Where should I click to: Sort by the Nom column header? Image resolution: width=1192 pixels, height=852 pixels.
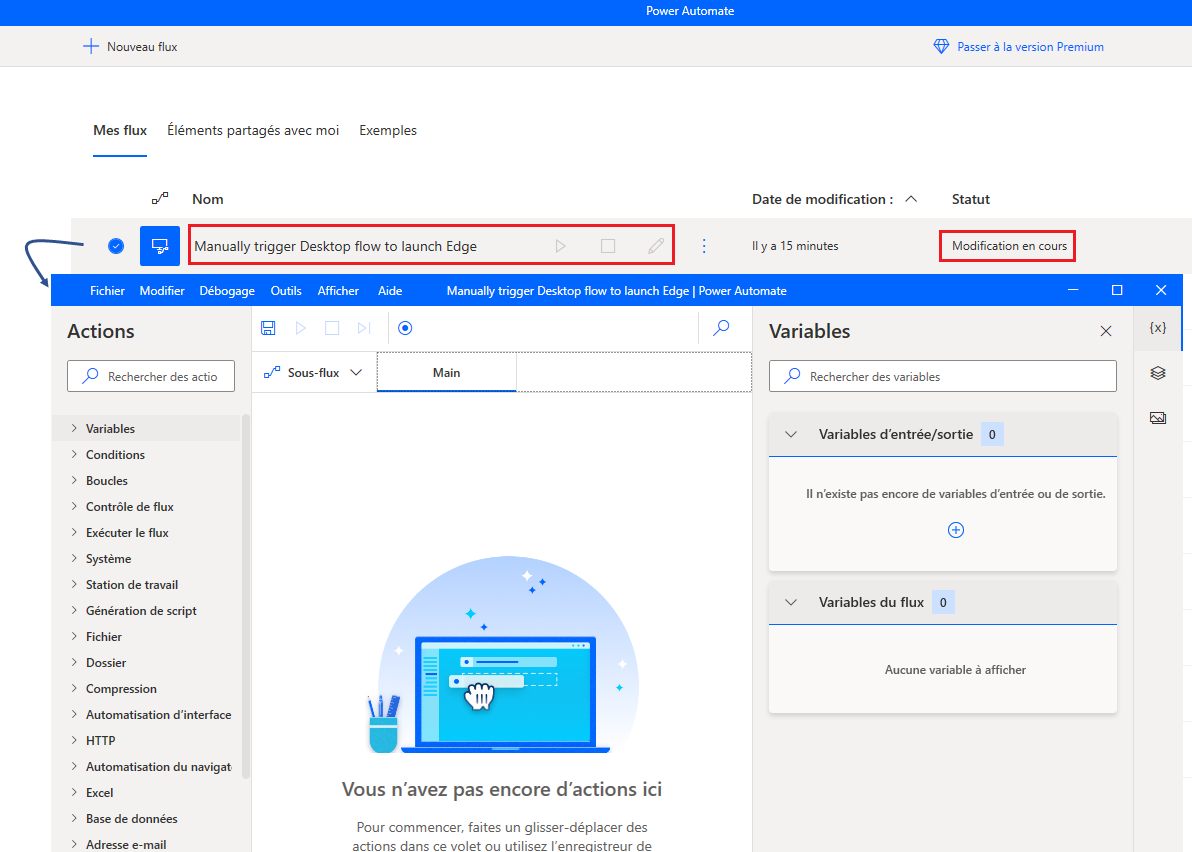coord(208,199)
